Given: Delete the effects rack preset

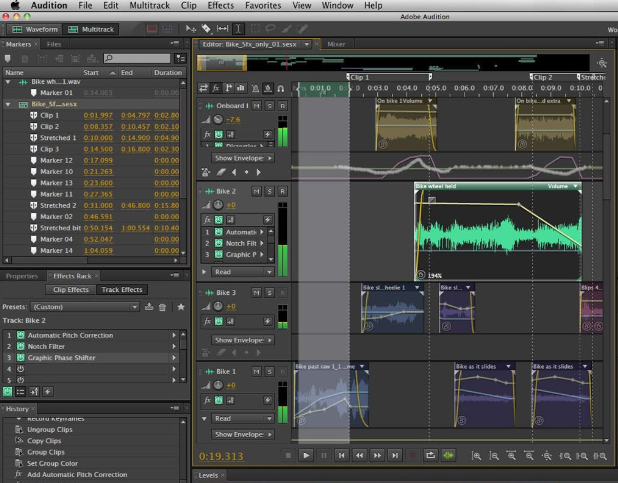Looking at the screenshot, I should 162,307.
